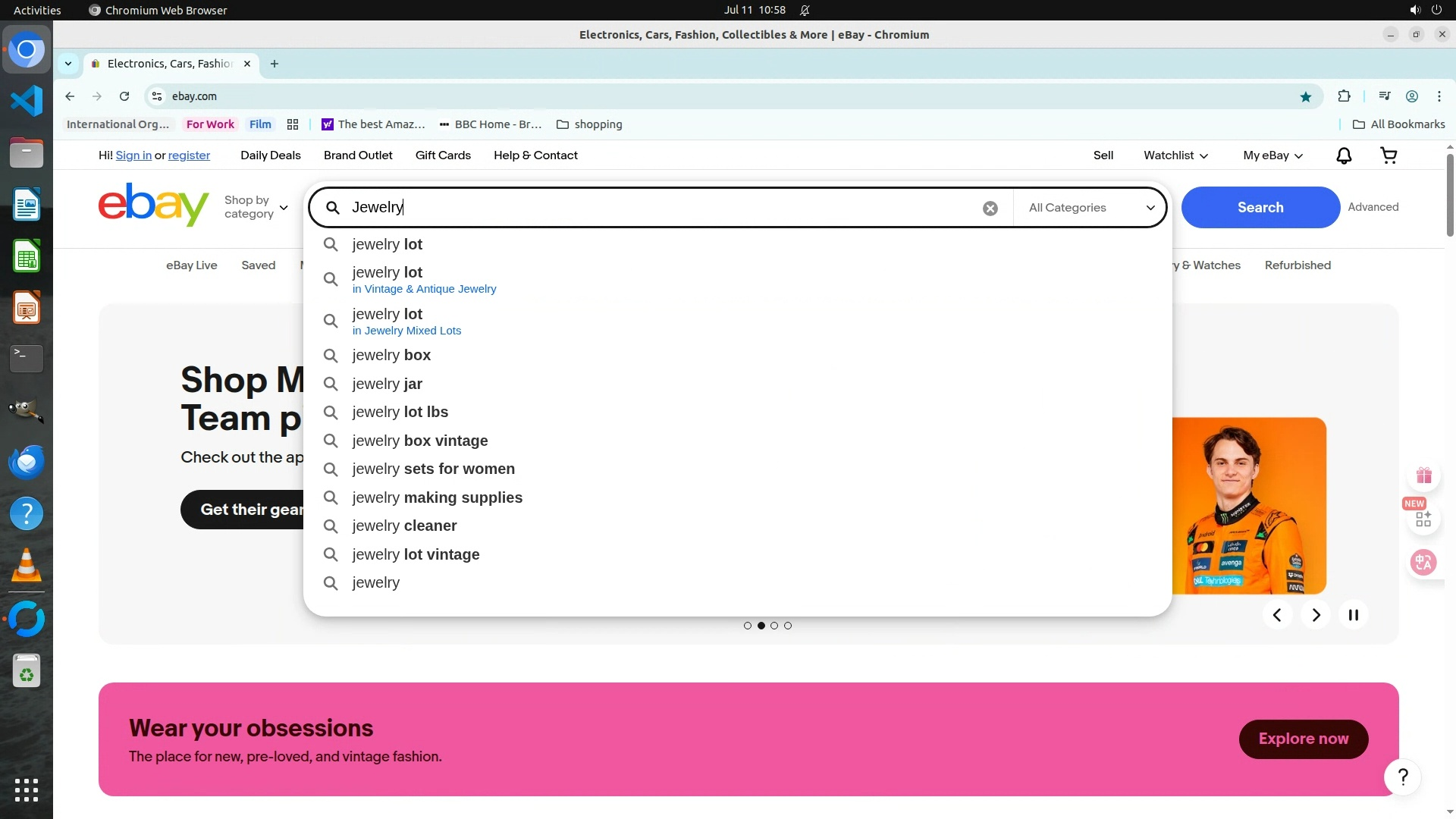Image resolution: width=1456 pixels, height=819 pixels.
Task: Expand the My eBay menu
Action: click(1272, 155)
